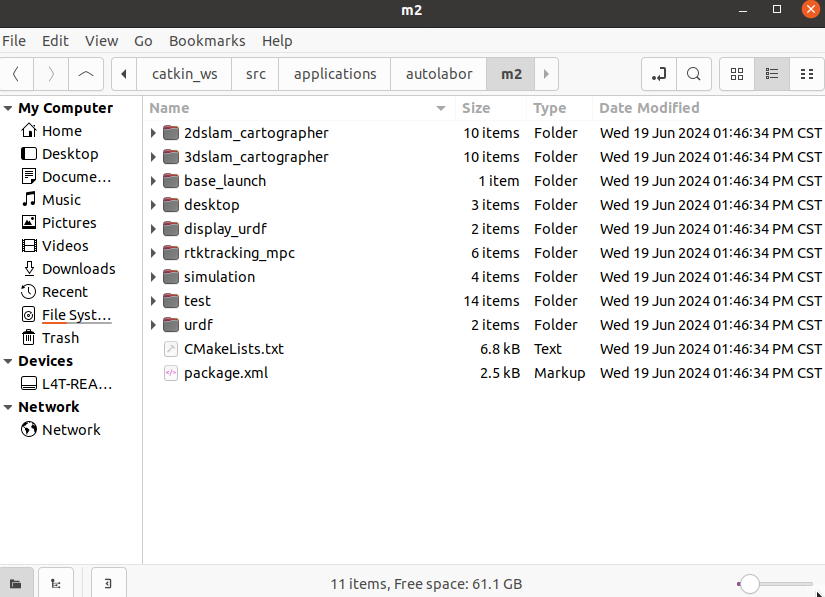This screenshot has width=825, height=597.
Task: Open Trash in the sidebar
Action: click(60, 338)
